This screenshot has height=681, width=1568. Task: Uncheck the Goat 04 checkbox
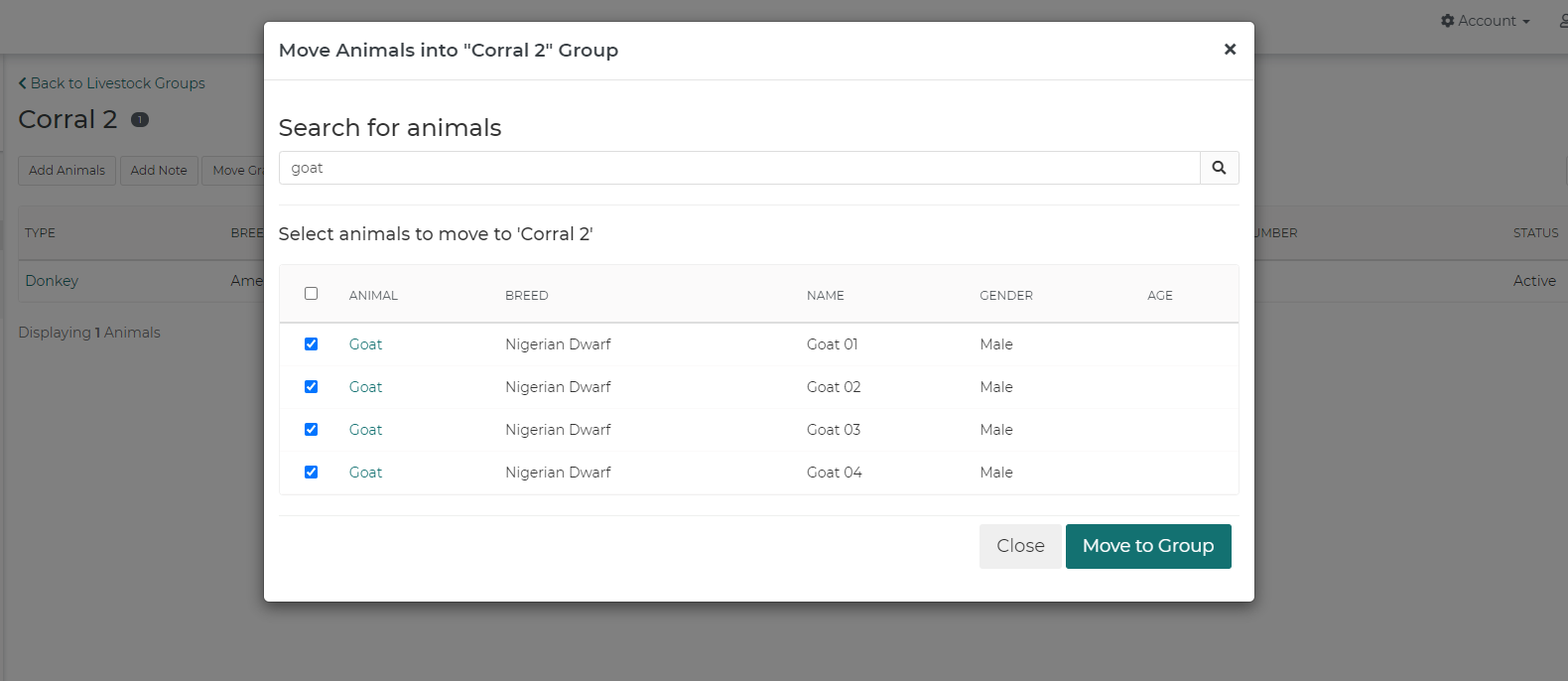pos(311,472)
